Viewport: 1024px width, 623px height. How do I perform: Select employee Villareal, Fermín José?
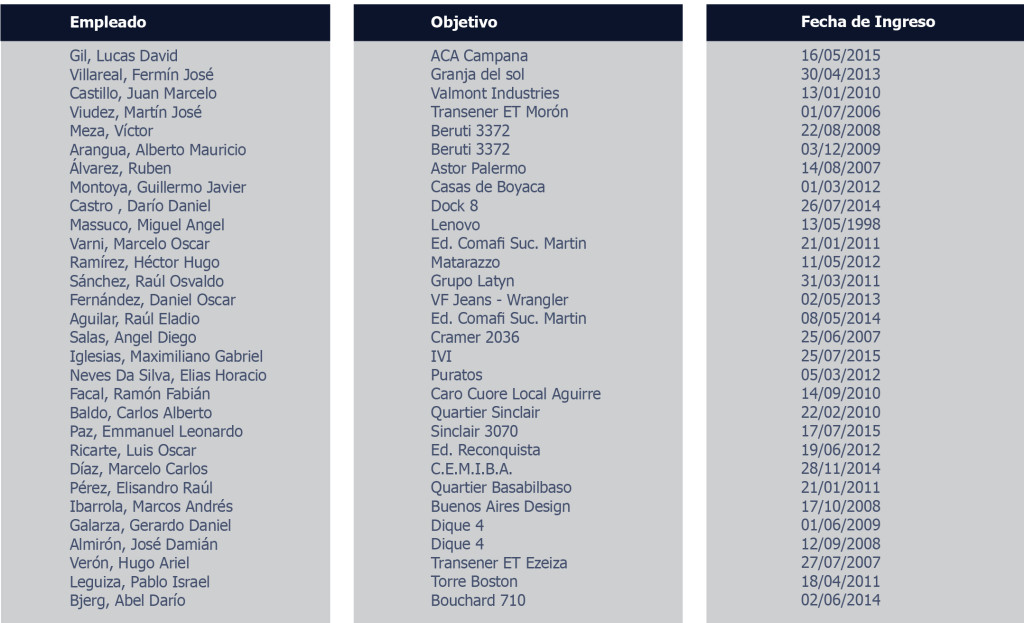click(142, 75)
